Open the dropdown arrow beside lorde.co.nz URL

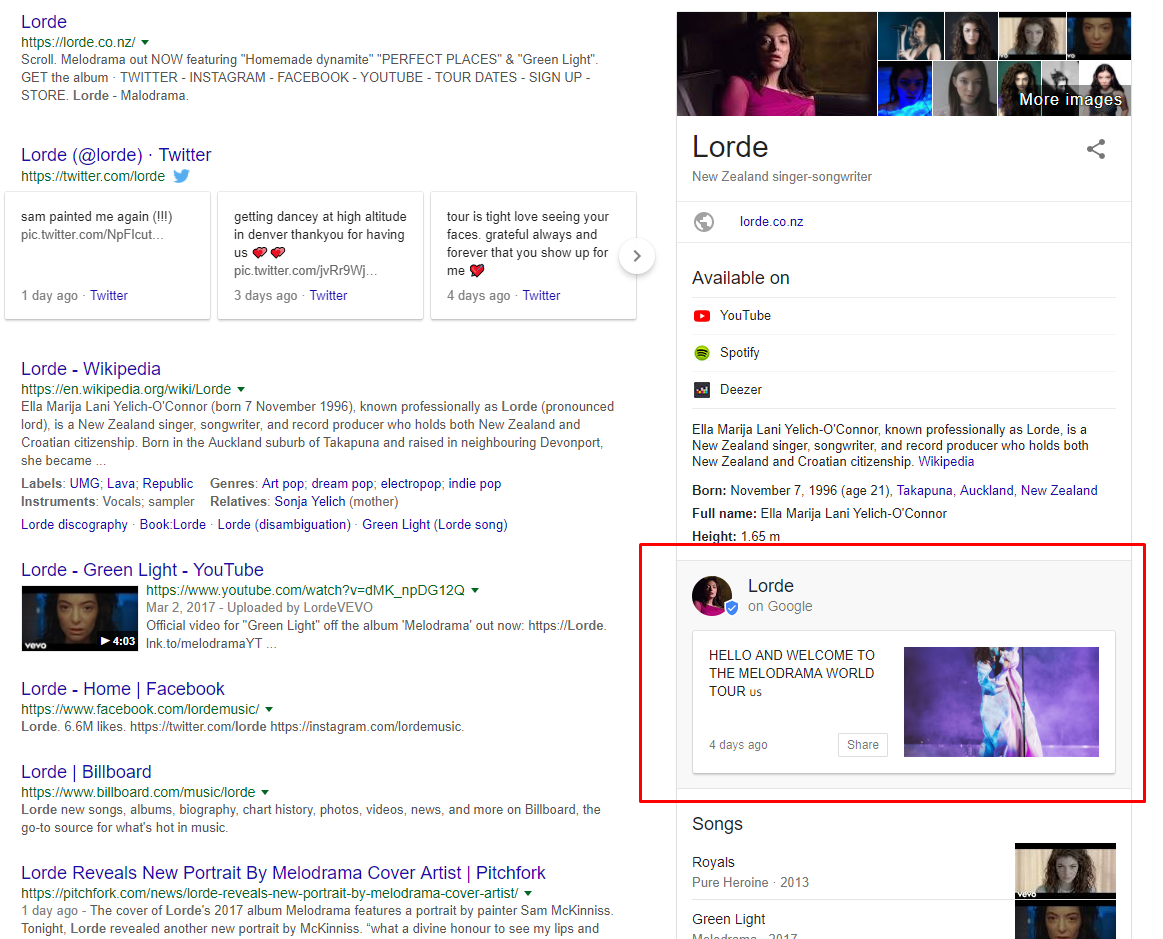pyautogui.click(x=144, y=43)
